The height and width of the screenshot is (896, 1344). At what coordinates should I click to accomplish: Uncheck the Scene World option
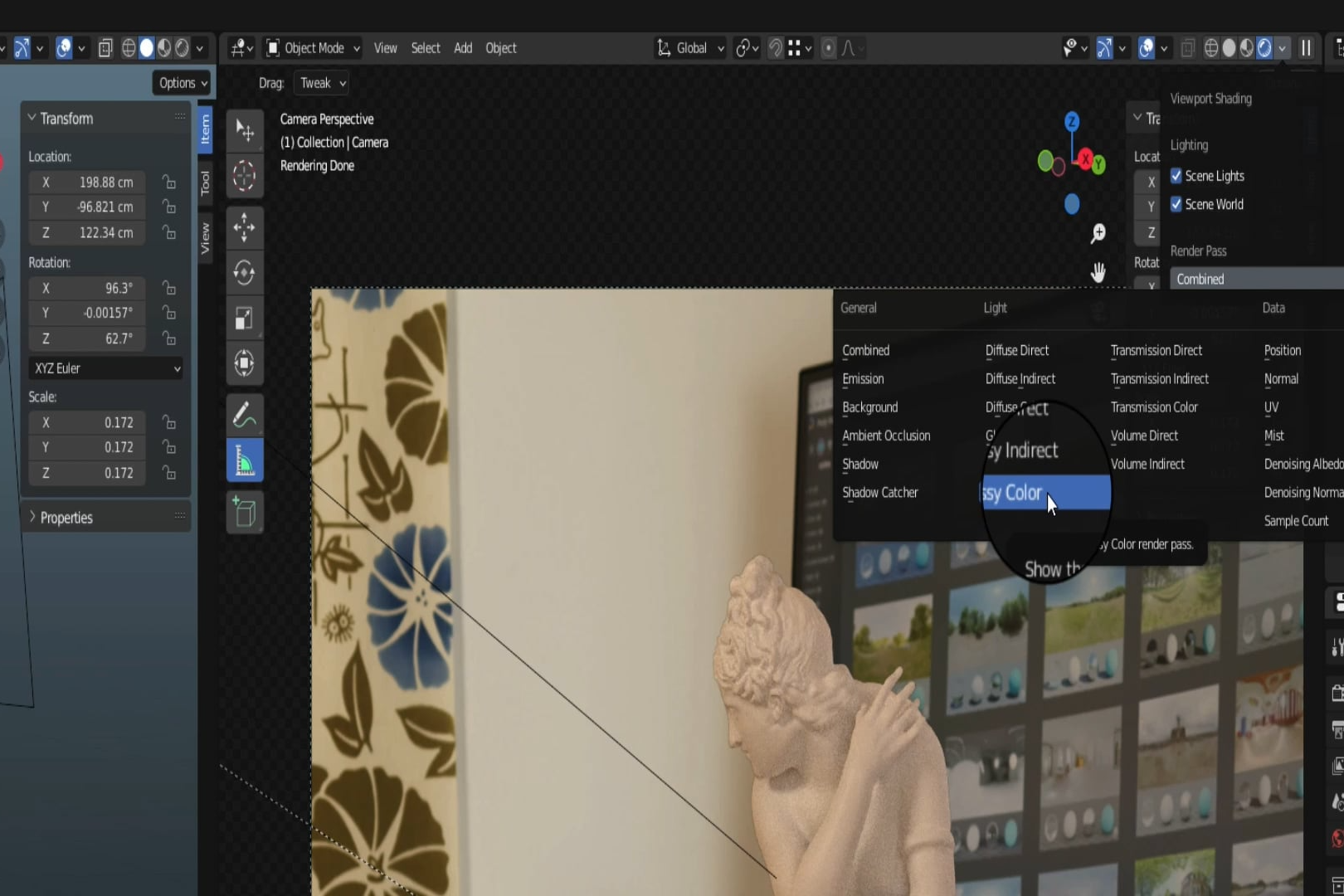[1176, 204]
